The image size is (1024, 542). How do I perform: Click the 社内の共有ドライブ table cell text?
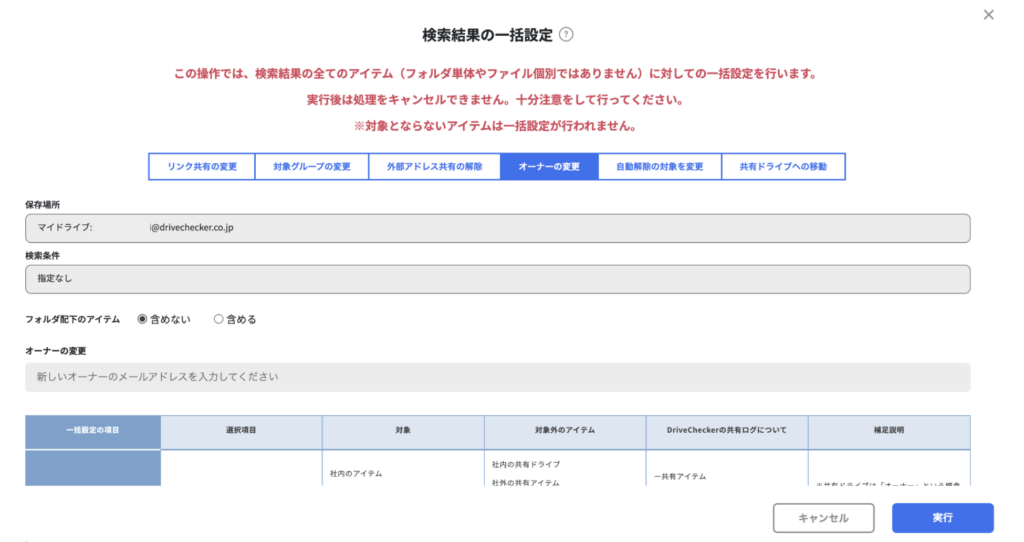click(526, 464)
